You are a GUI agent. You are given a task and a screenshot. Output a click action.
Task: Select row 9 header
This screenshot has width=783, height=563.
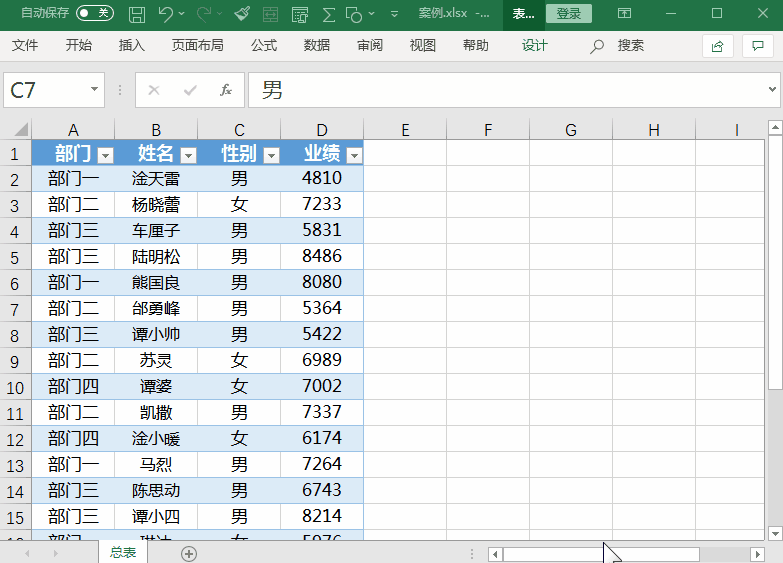(x=15, y=361)
